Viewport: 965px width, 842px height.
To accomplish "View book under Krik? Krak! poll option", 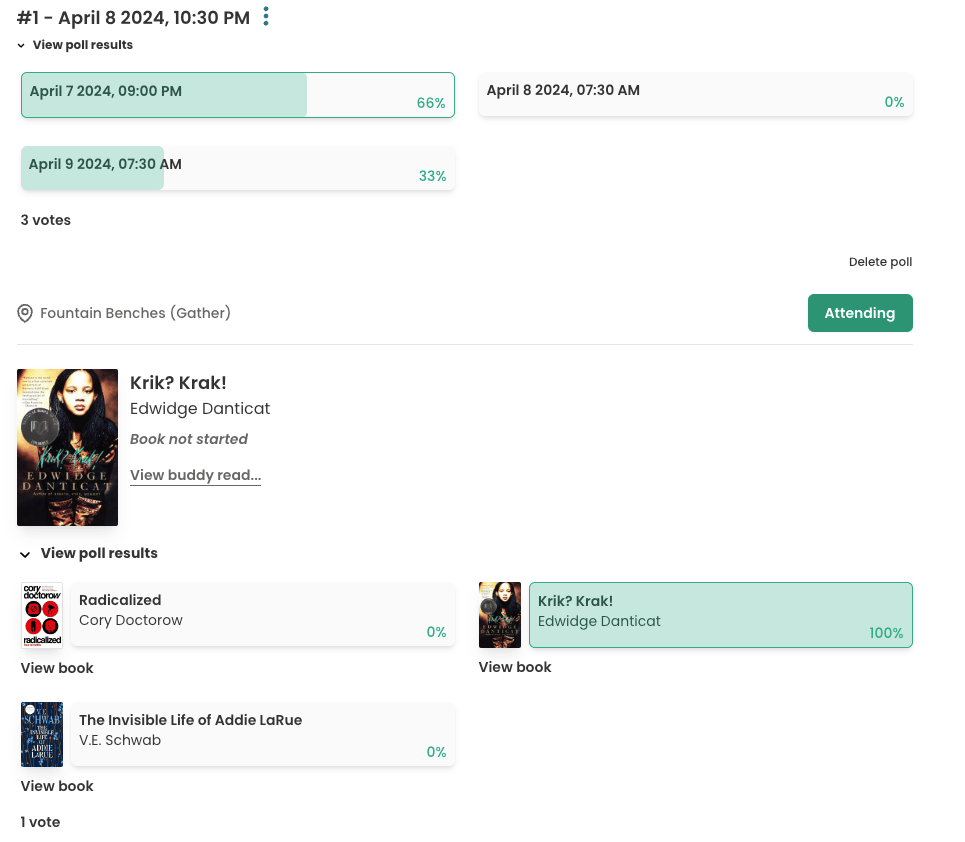I will [x=515, y=667].
